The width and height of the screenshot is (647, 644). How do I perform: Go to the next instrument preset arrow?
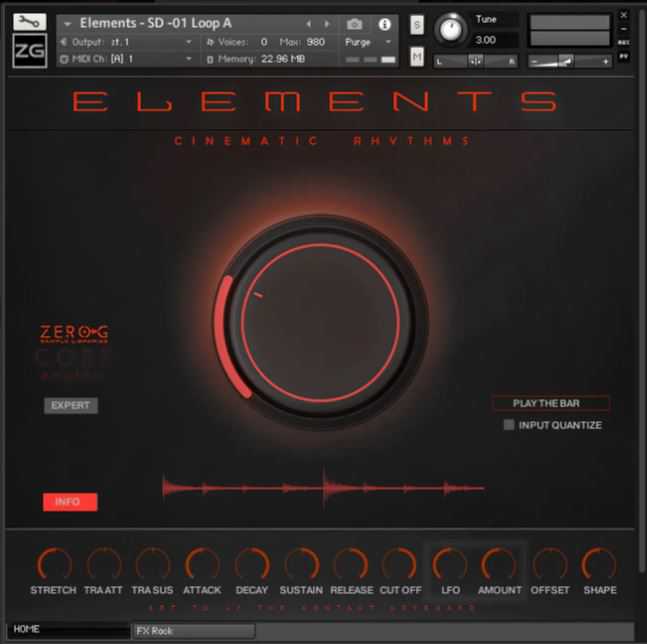coord(326,23)
